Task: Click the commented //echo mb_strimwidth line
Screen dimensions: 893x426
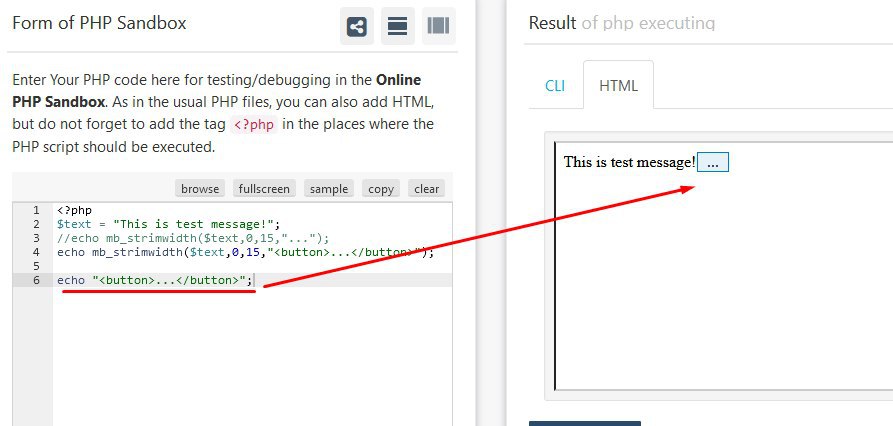Action: pyautogui.click(x=193, y=238)
